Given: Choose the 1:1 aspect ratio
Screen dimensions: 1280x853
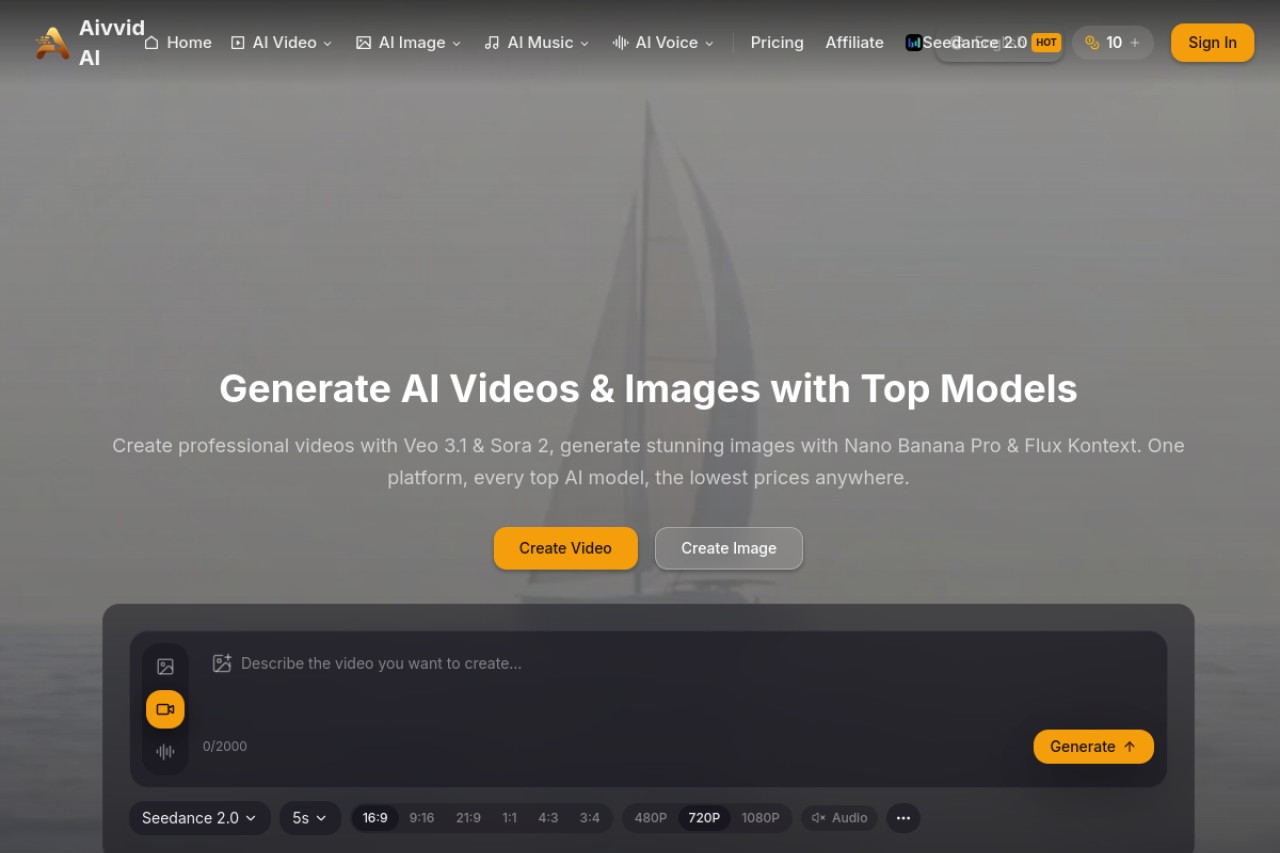Looking at the screenshot, I should tap(510, 818).
